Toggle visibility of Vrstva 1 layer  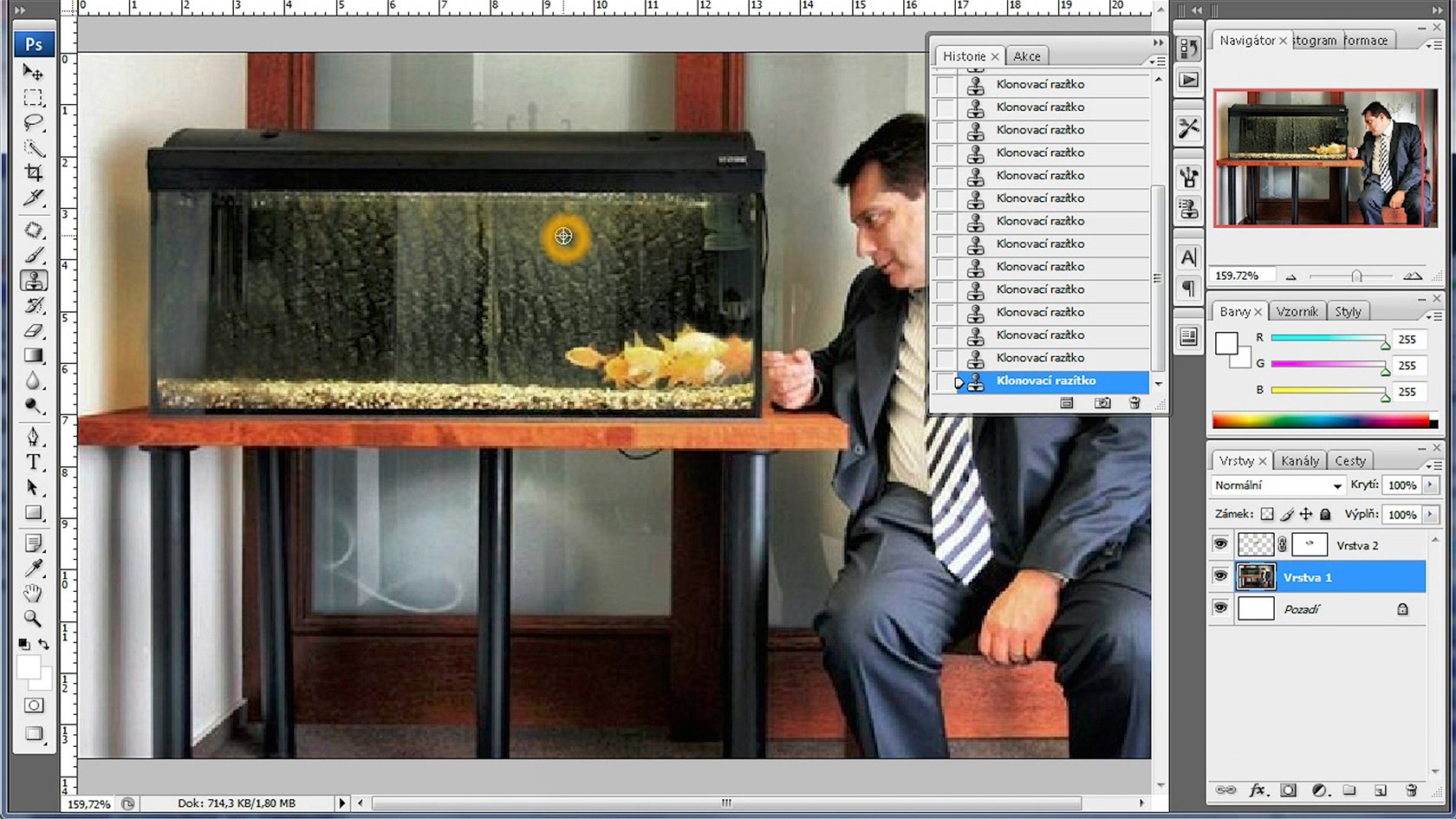point(1220,576)
